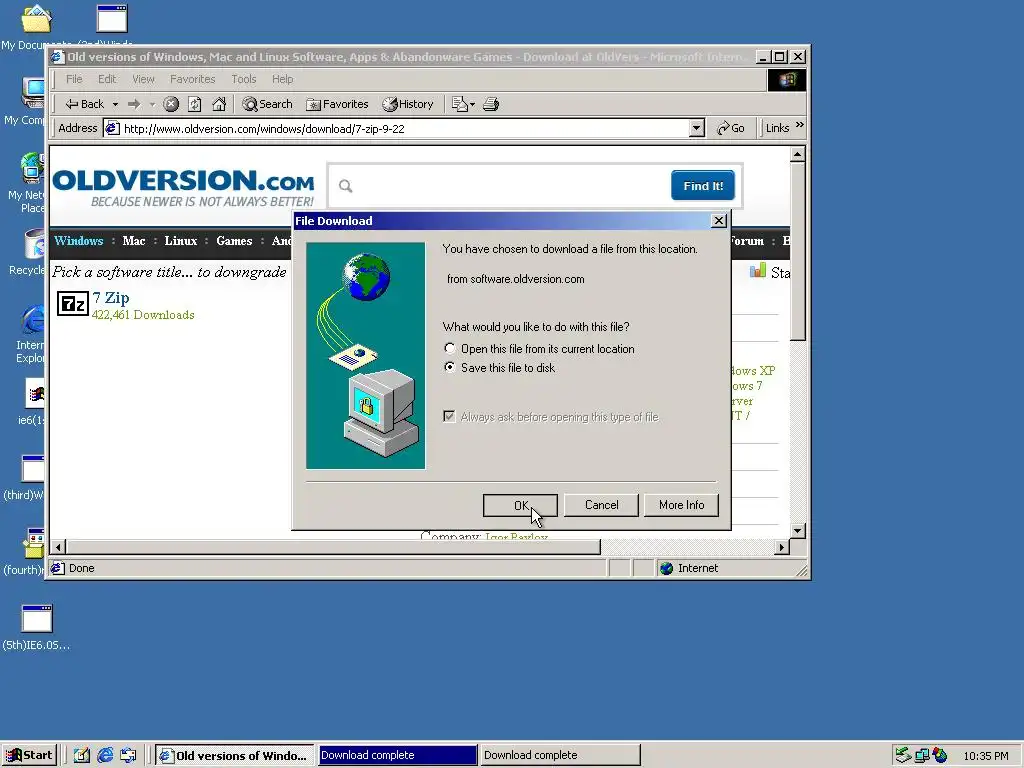Image resolution: width=1024 pixels, height=768 pixels.
Task: Confirm the File Download with OK
Action: (x=520, y=505)
